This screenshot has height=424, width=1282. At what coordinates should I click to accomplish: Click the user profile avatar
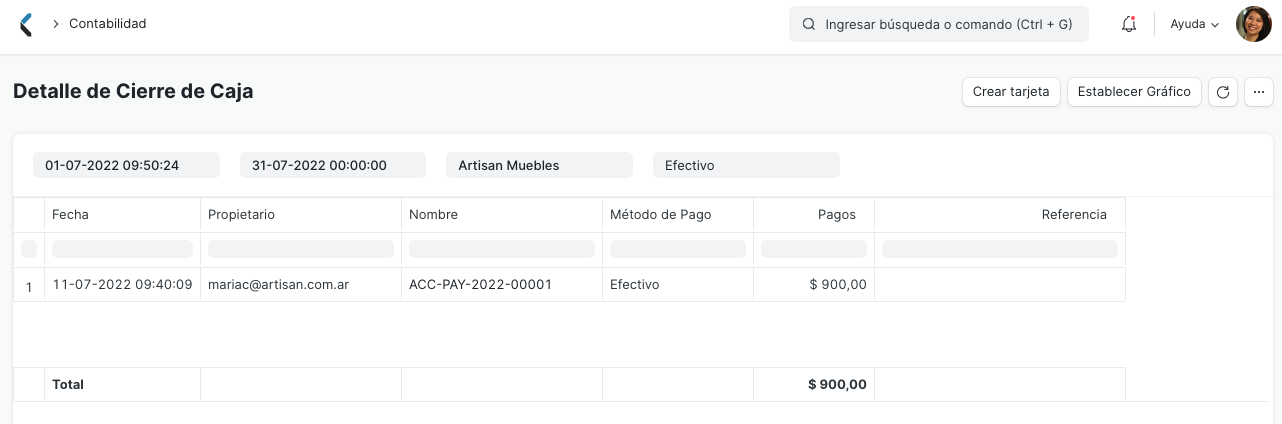click(x=1253, y=24)
